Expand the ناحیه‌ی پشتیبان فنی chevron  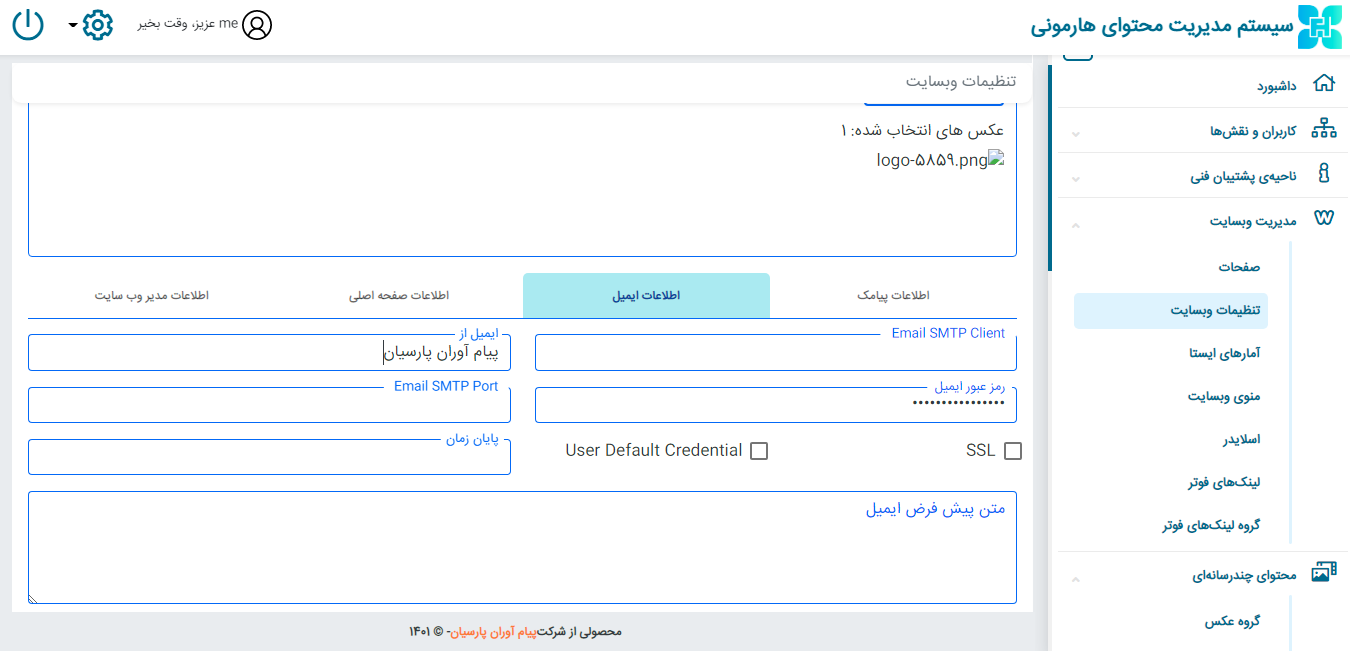click(1075, 179)
